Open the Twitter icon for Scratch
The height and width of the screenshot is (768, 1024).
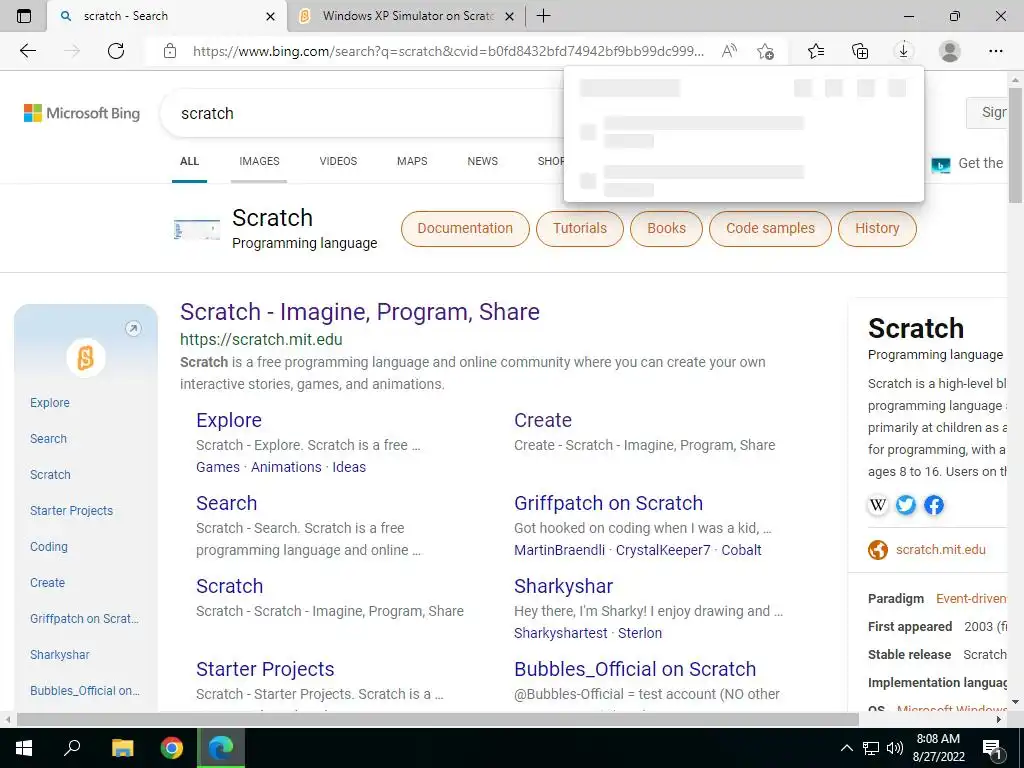906,505
